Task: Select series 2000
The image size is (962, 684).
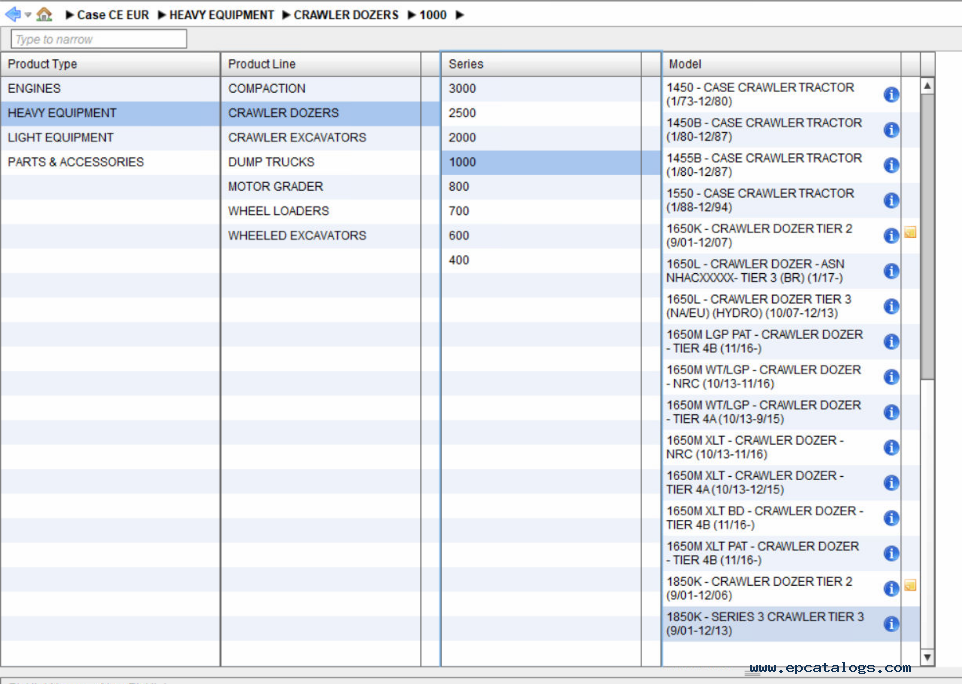Action: pos(551,137)
